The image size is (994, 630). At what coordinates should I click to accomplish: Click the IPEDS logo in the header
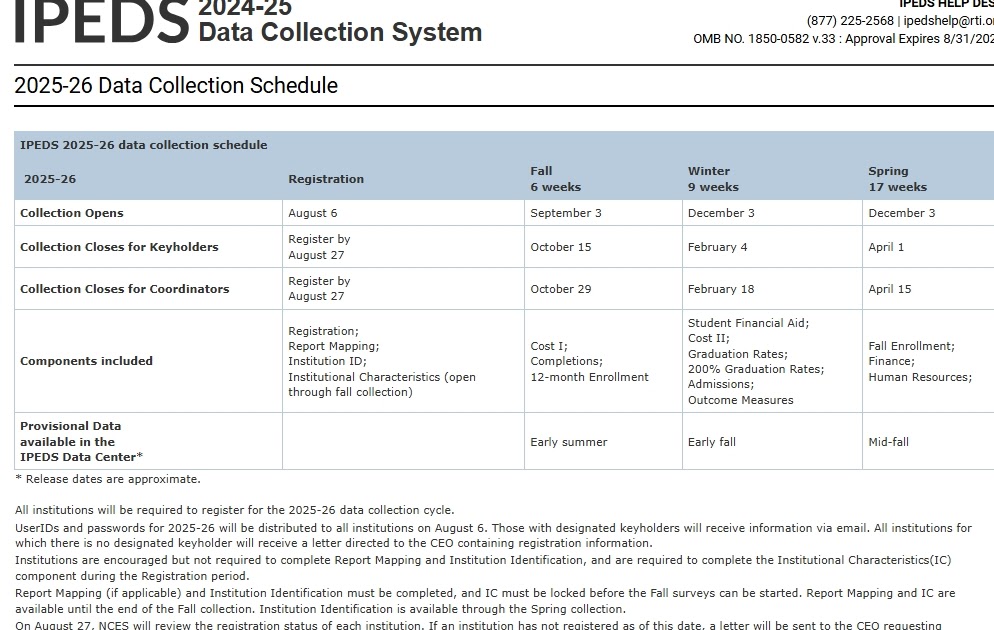tap(101, 22)
